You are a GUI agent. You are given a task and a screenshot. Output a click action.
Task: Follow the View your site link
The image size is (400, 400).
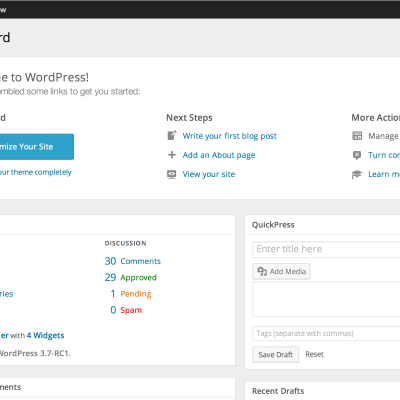(209, 174)
